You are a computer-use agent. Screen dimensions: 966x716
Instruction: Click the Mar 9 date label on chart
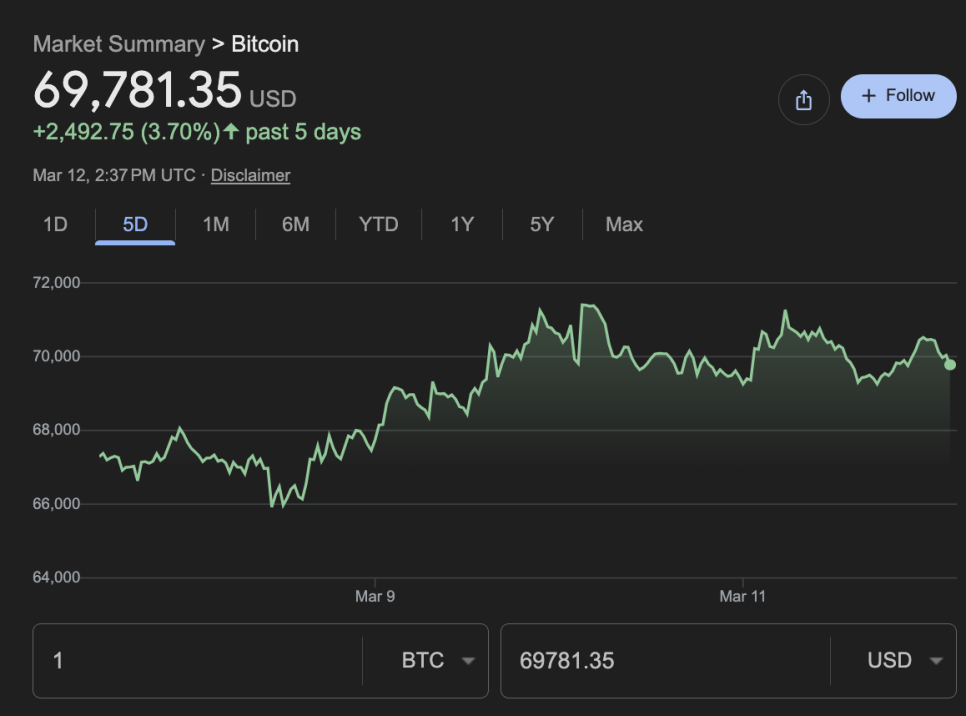tap(375, 596)
